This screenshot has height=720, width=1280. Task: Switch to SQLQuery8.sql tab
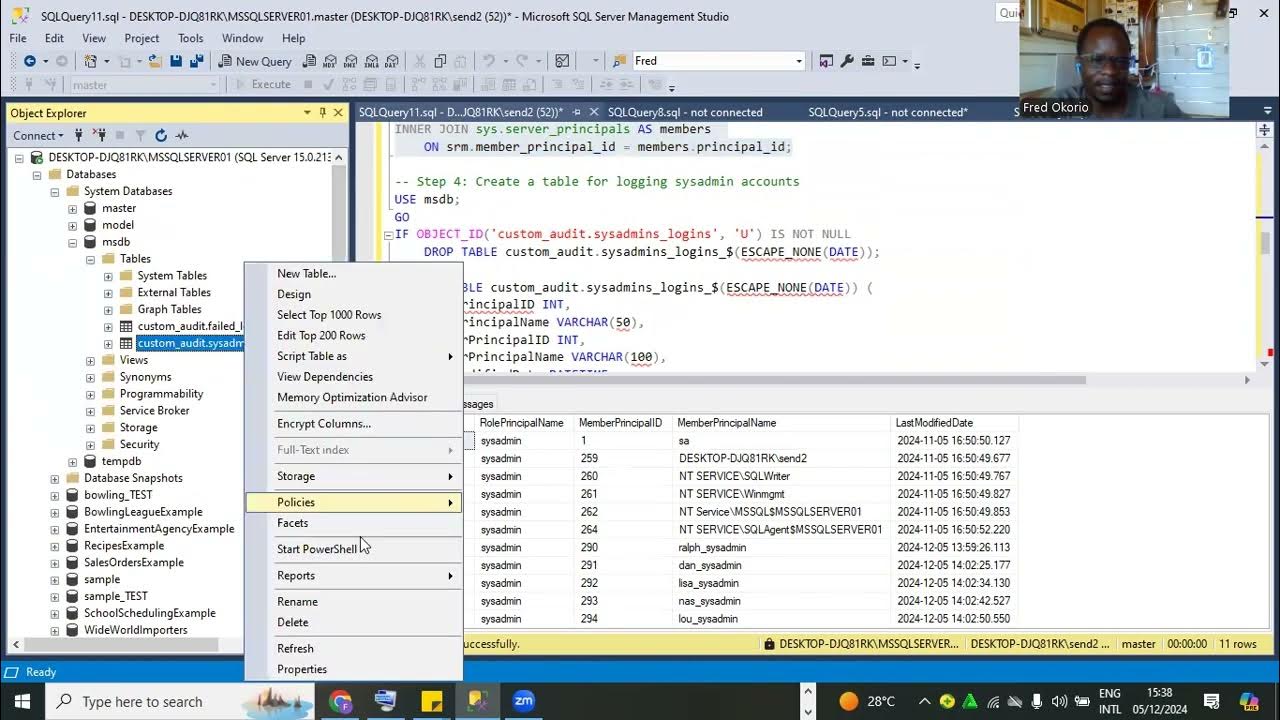[x=685, y=112]
